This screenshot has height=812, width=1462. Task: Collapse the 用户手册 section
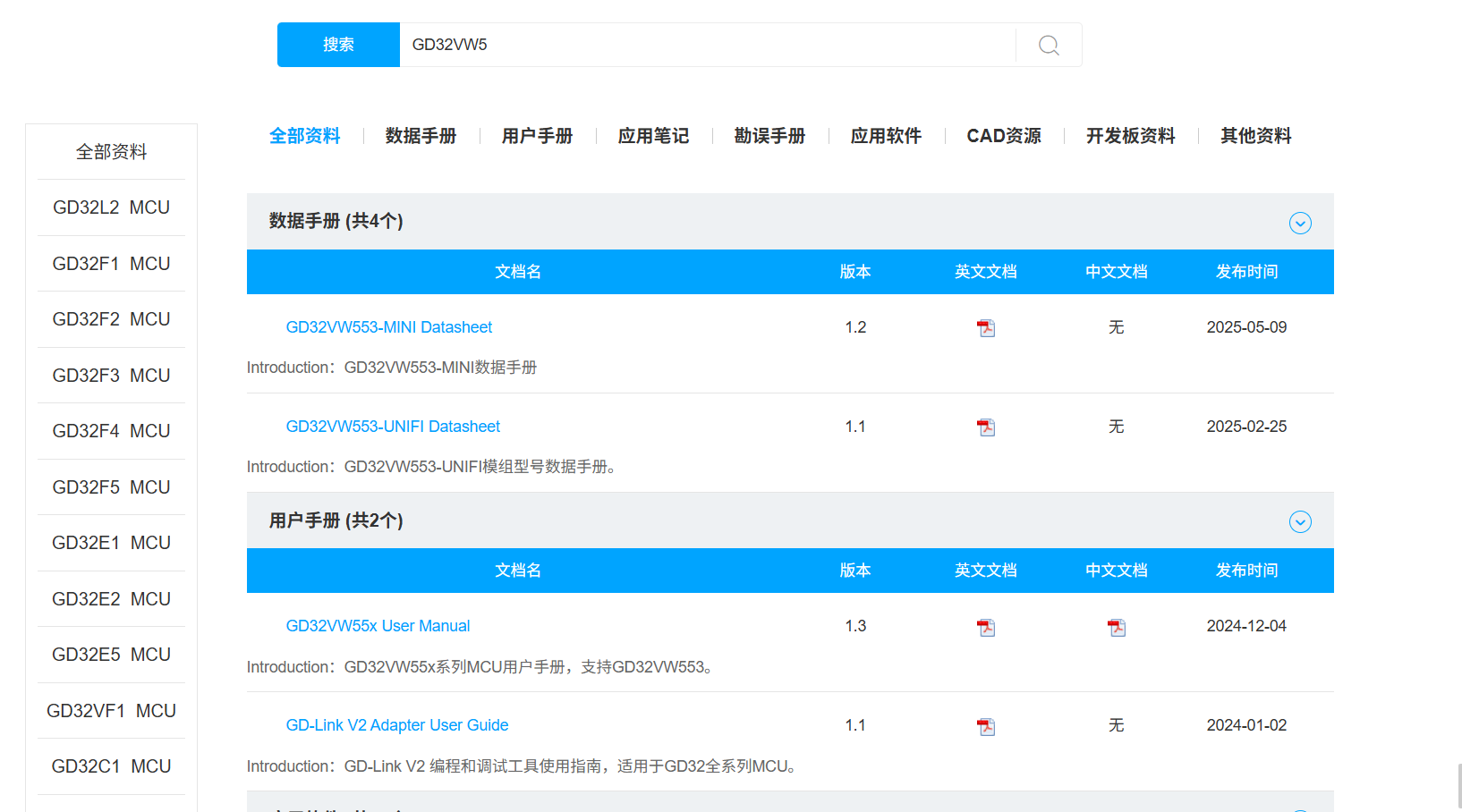[1299, 521]
